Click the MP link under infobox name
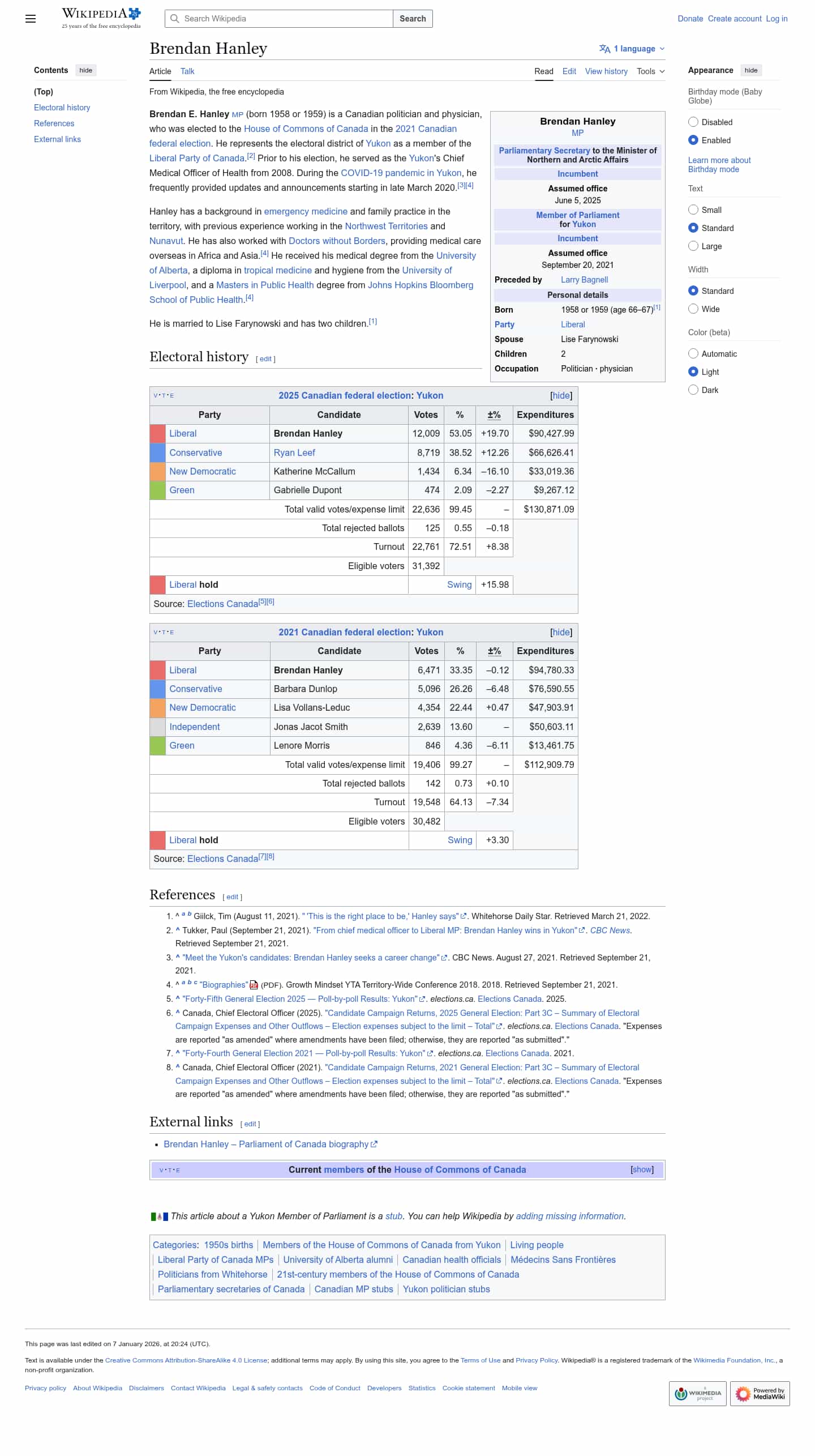The width and height of the screenshot is (815, 1456). (x=577, y=133)
